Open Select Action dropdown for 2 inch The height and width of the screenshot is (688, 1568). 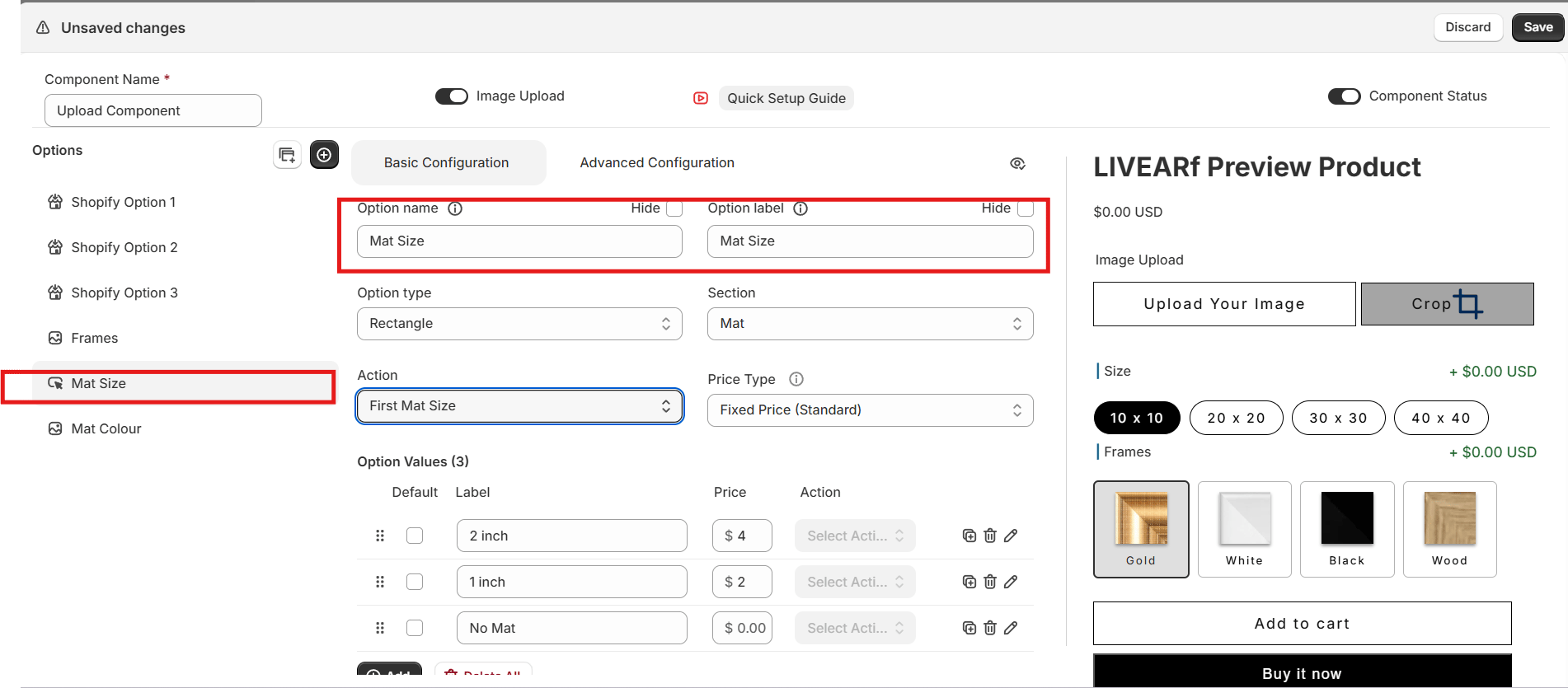click(x=855, y=536)
